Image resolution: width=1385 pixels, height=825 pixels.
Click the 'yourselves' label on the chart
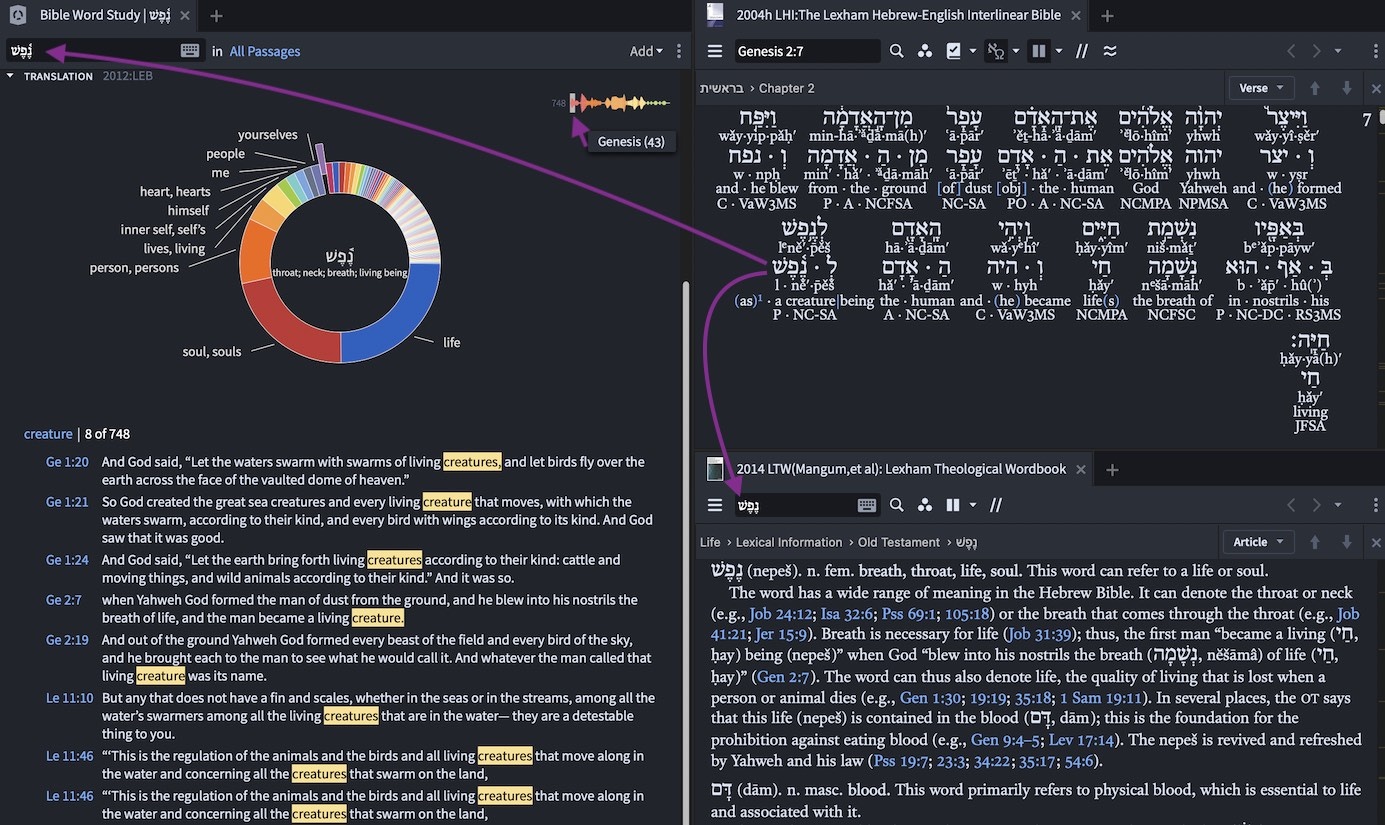(268, 135)
